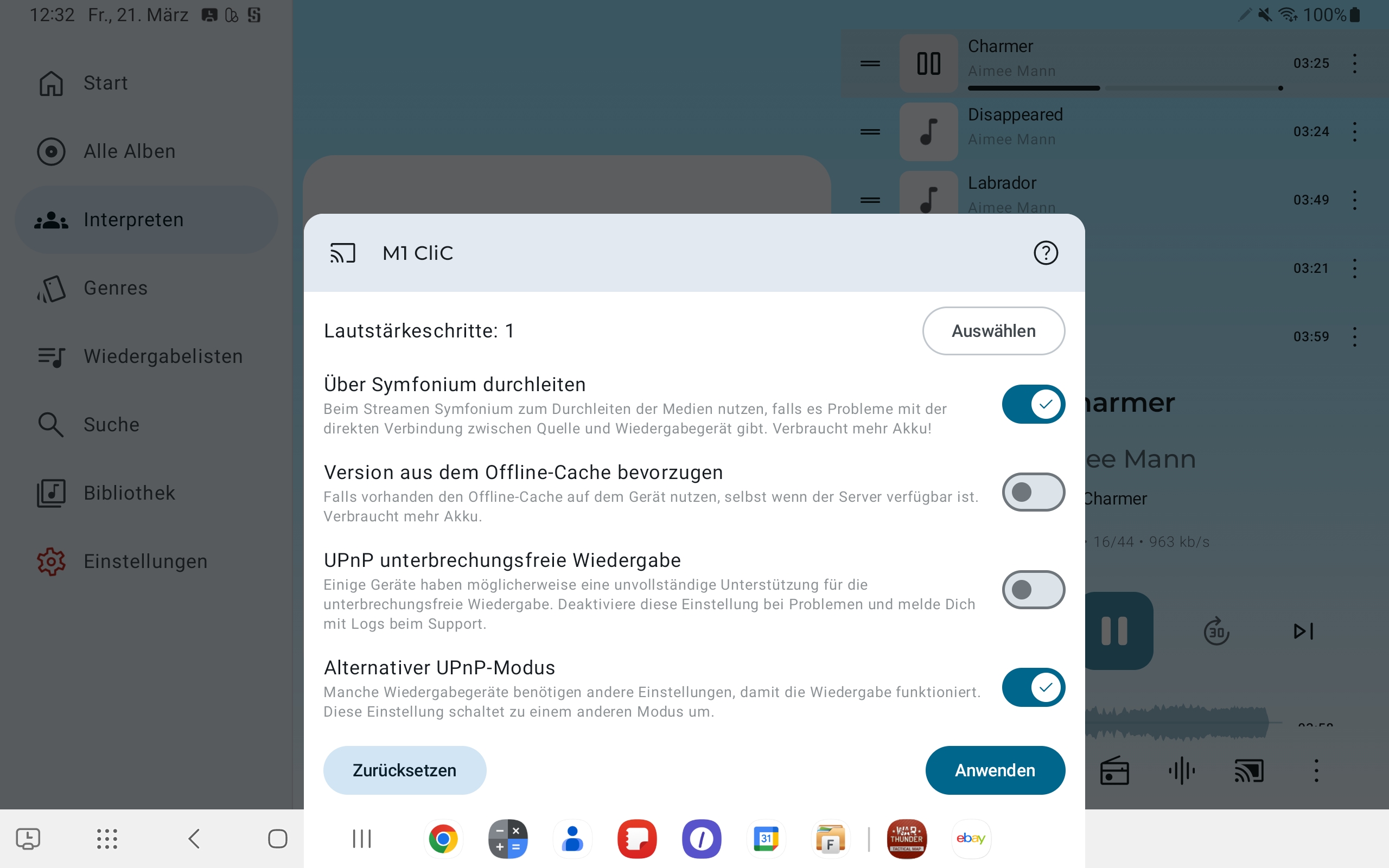Open Einstellungen in the sidebar
1389x868 pixels.
[146, 561]
